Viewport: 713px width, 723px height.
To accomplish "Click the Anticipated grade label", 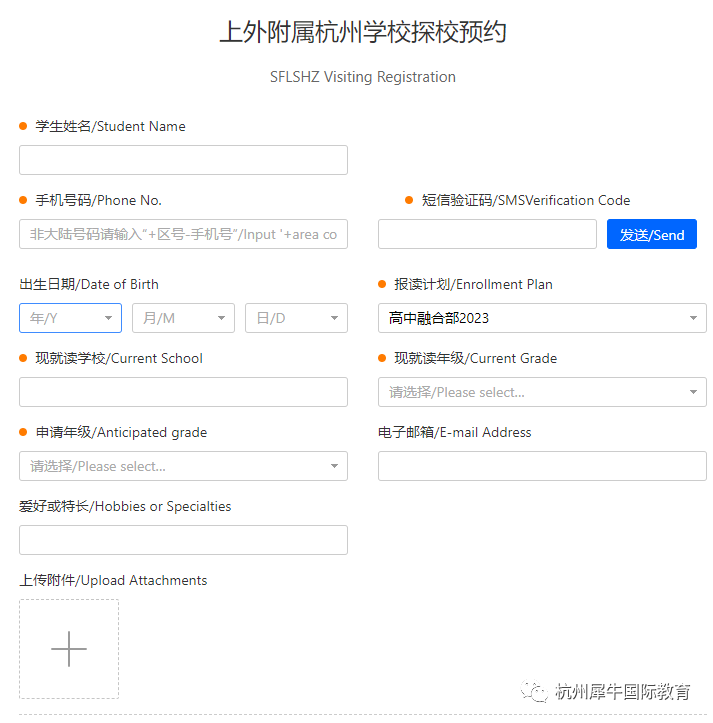I will pyautogui.click(x=121, y=432).
